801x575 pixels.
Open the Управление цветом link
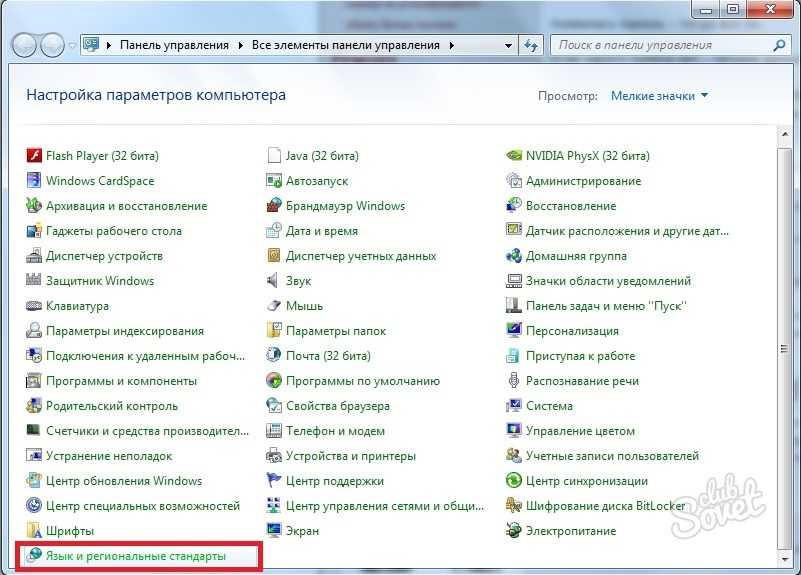[580, 431]
